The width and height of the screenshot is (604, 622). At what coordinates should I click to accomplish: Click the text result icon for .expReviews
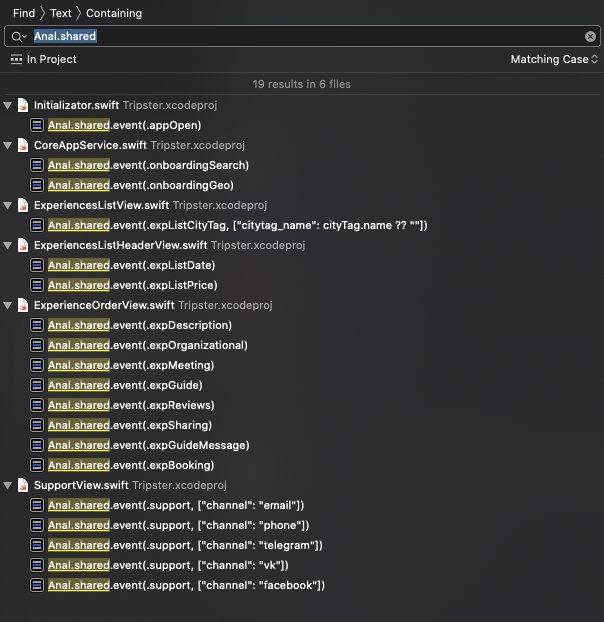pyautogui.click(x=37, y=405)
